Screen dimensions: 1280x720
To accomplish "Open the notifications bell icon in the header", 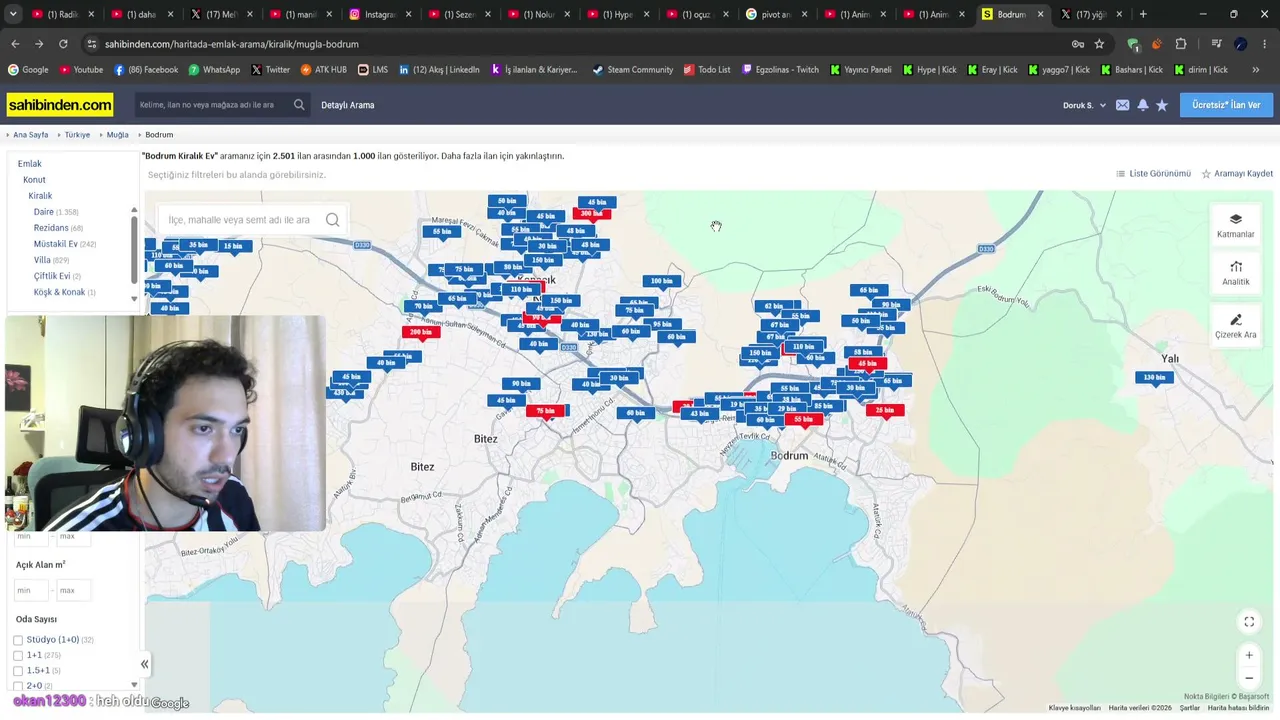I will [1143, 105].
